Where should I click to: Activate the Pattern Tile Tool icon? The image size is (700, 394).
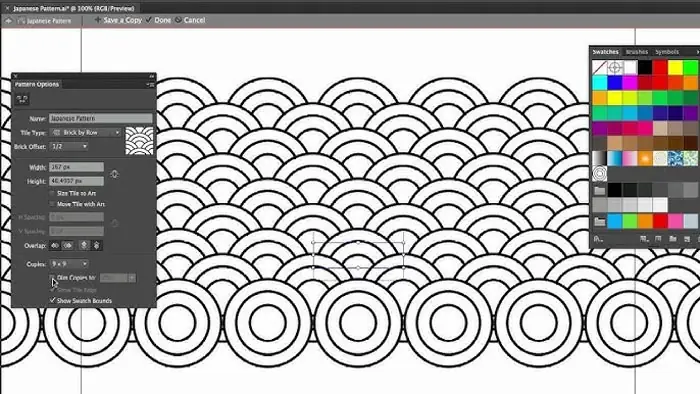(22, 99)
